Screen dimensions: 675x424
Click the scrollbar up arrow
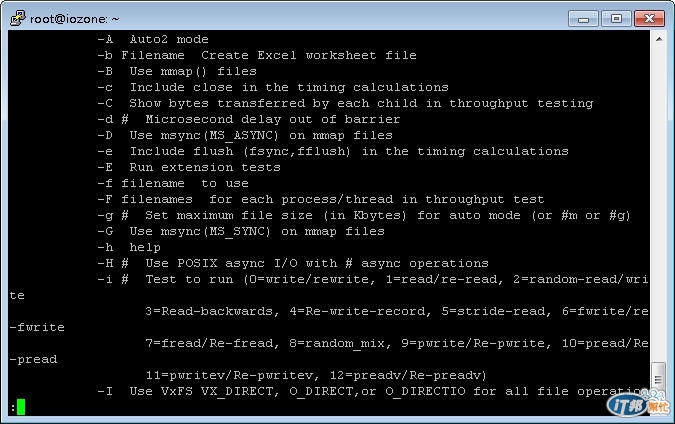[659, 39]
